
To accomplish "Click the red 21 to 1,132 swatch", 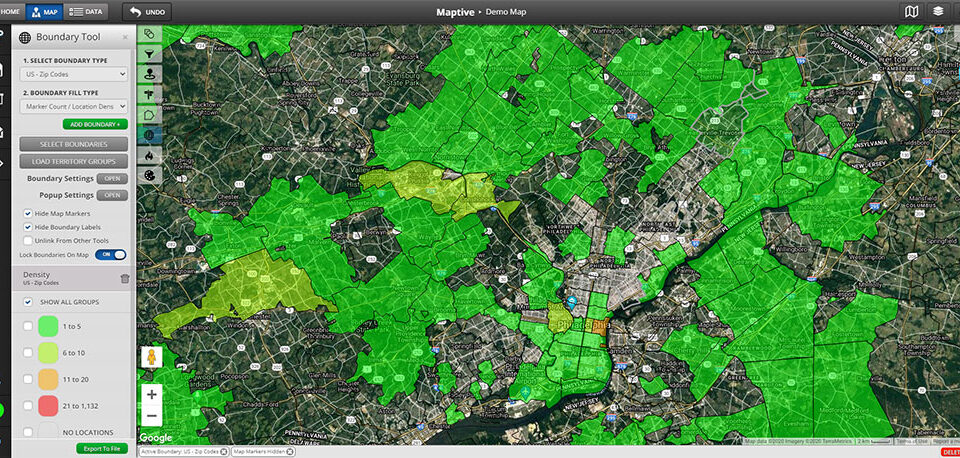I will tap(48, 405).
